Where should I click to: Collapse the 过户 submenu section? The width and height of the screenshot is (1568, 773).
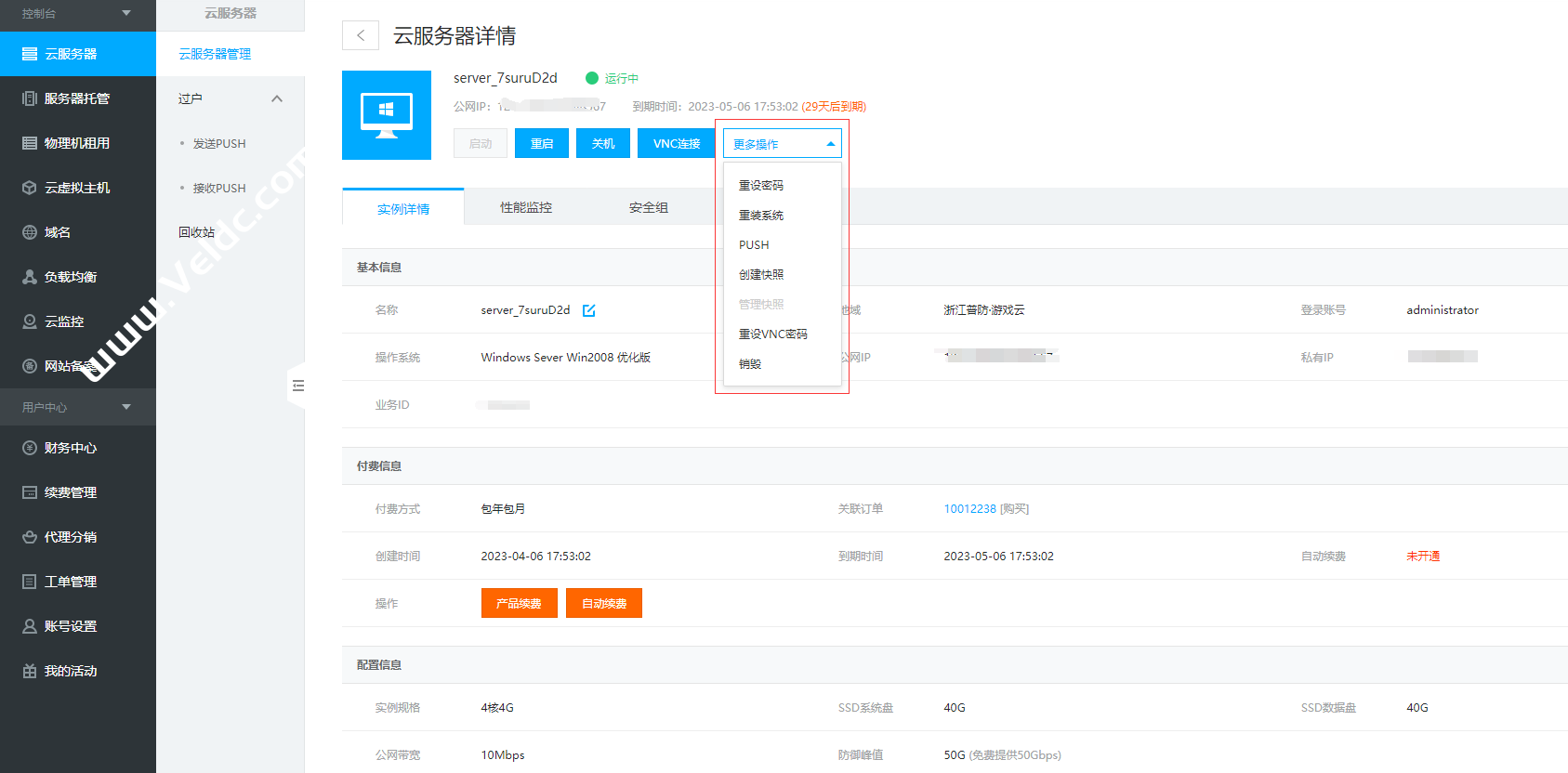click(x=276, y=98)
